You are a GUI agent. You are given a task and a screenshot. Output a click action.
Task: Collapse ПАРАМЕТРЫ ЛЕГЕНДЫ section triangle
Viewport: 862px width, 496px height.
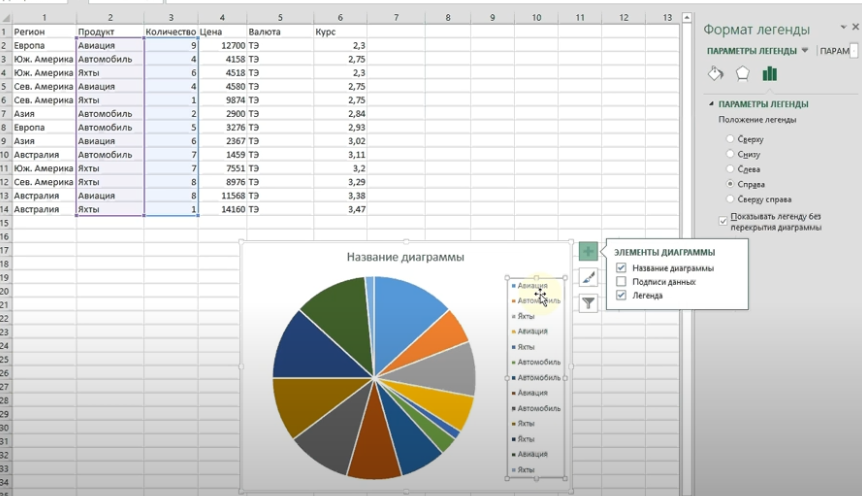coord(711,104)
